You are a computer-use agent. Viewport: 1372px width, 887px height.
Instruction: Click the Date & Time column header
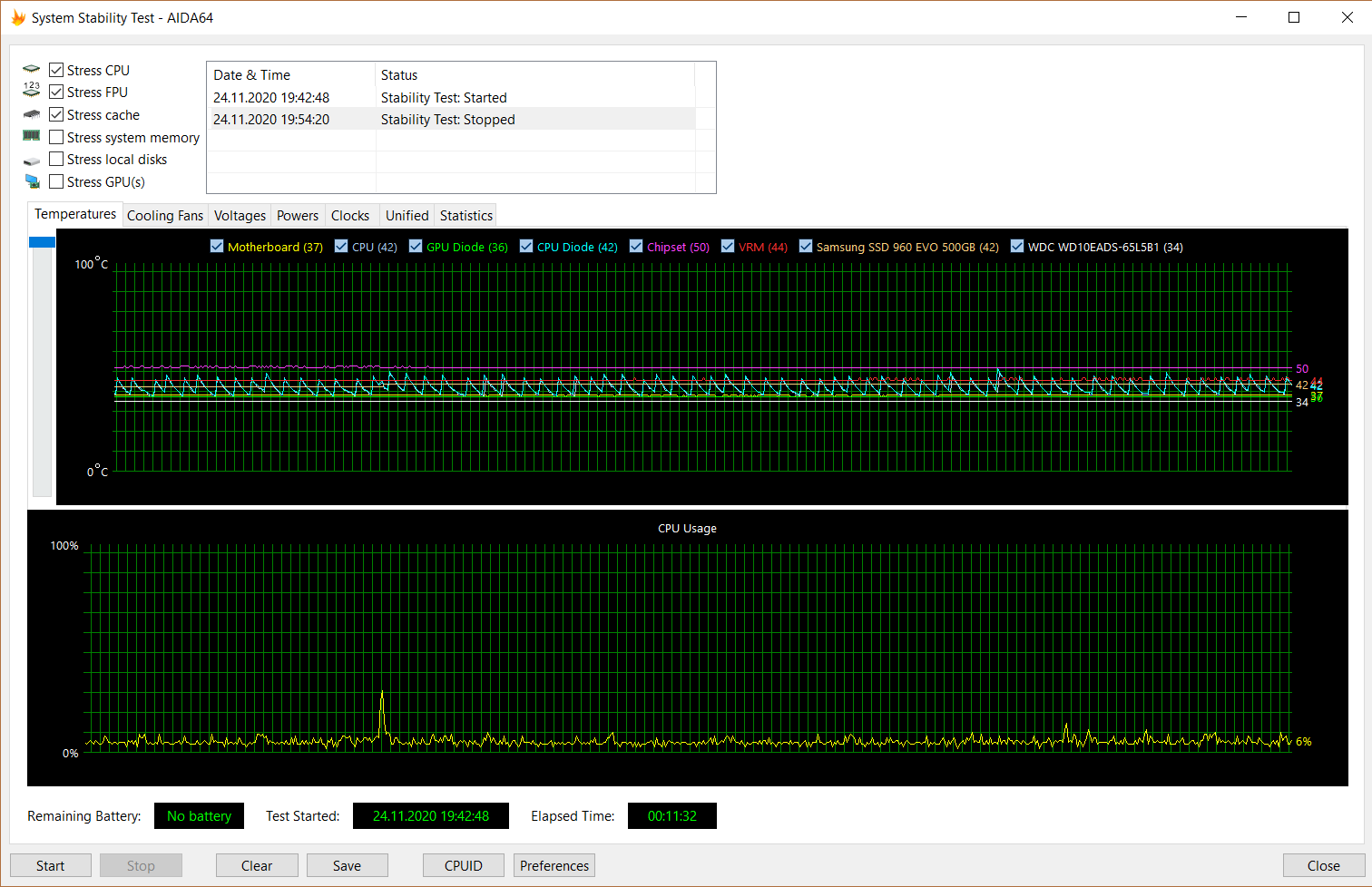tap(291, 74)
